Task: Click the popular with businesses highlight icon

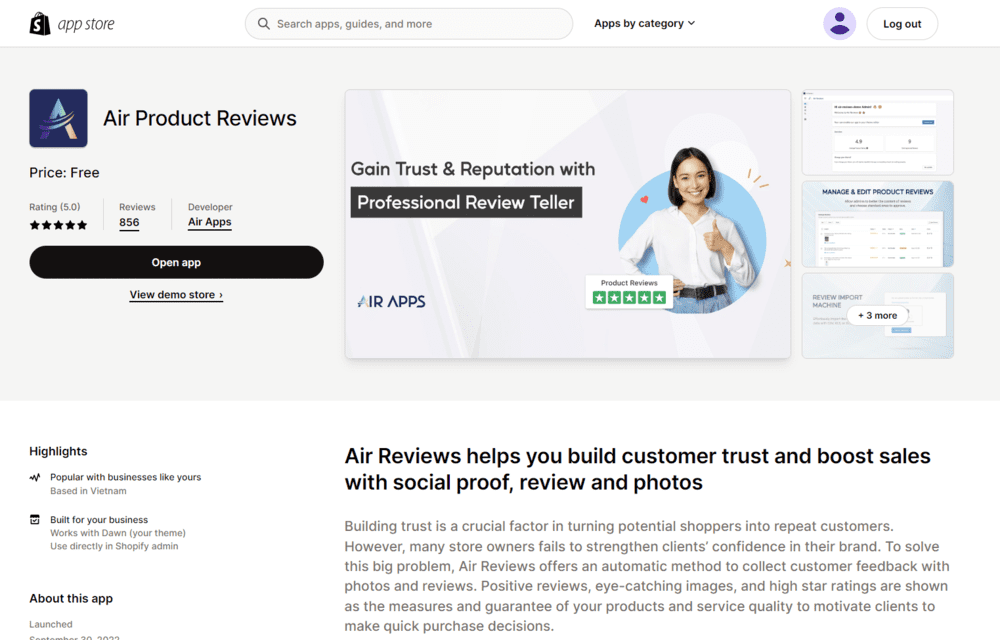Action: point(35,478)
